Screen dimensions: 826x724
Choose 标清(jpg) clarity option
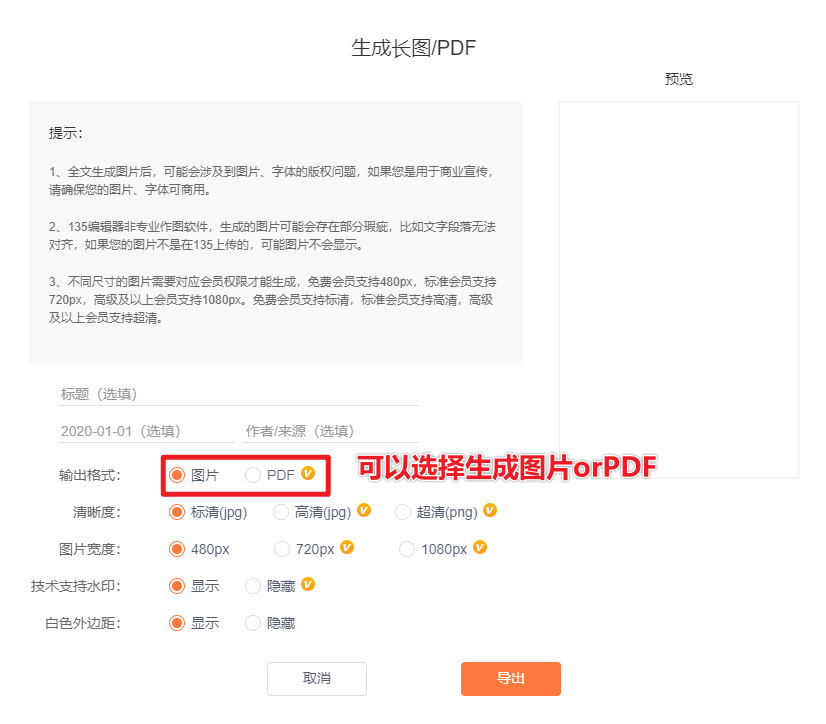click(177, 512)
